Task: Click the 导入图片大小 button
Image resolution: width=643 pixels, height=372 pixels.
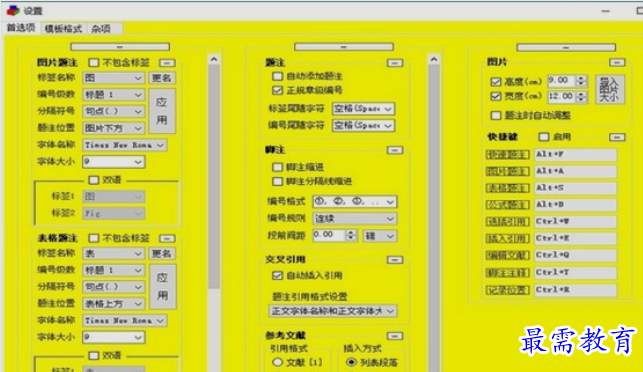Action: [610, 89]
